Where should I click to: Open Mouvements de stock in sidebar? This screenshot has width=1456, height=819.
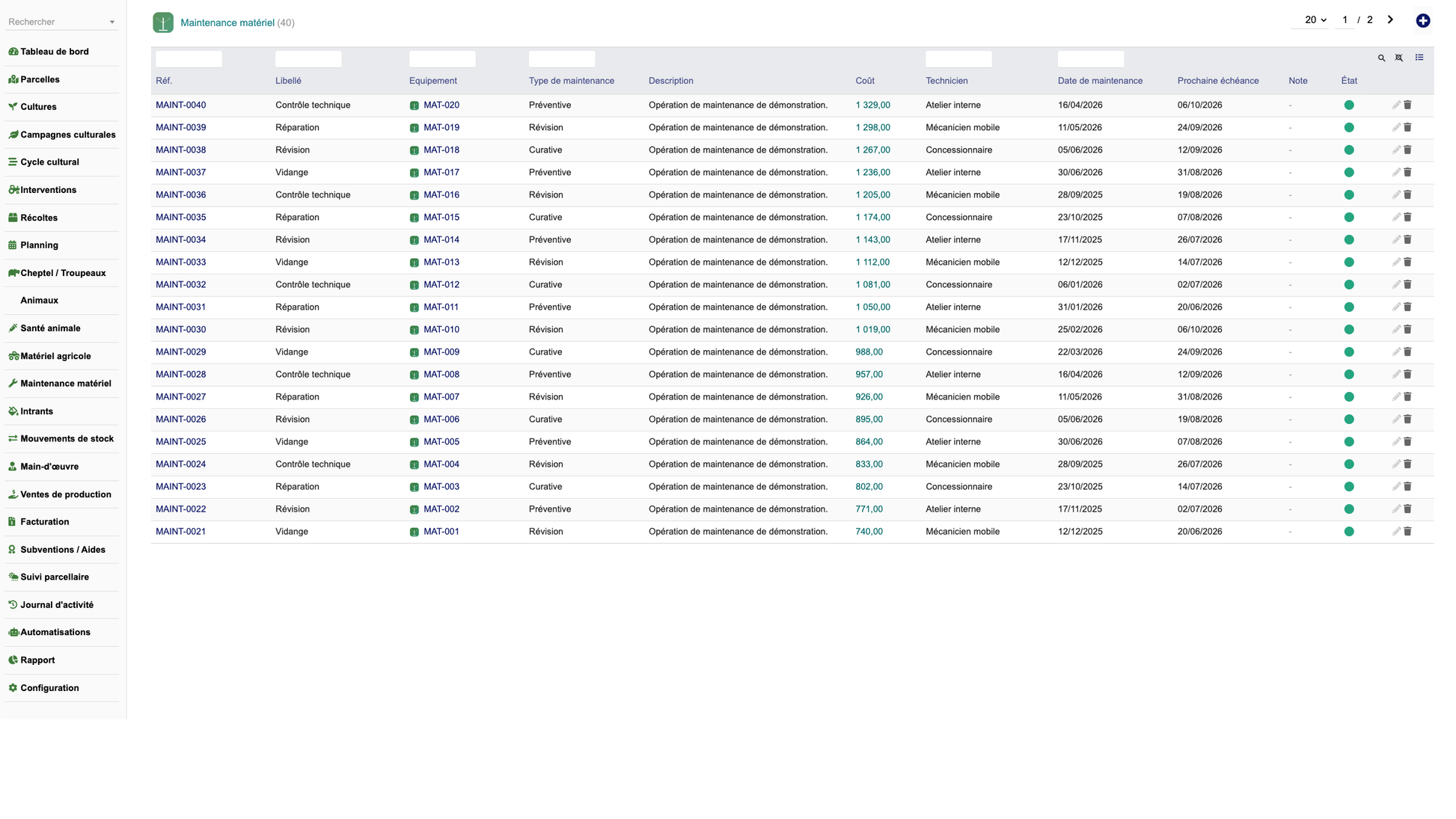coord(67,439)
